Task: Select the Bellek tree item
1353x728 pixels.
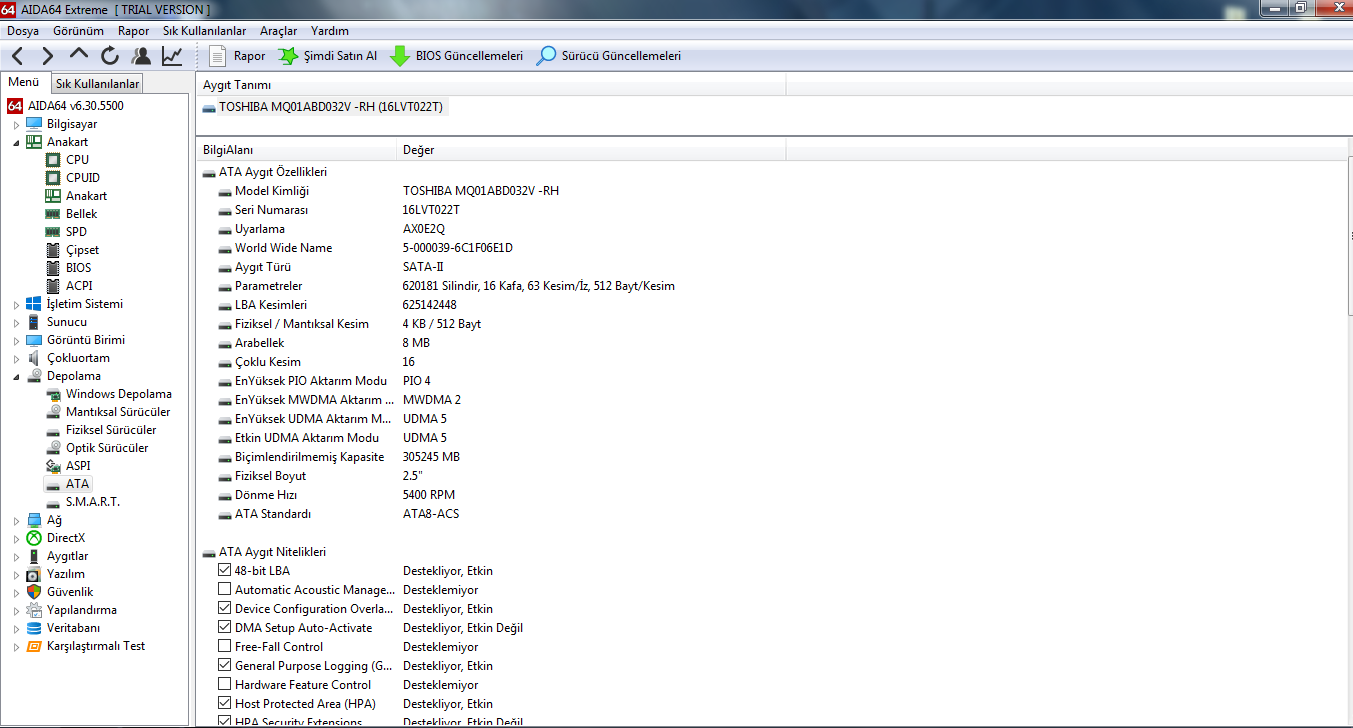Action: click(x=82, y=214)
